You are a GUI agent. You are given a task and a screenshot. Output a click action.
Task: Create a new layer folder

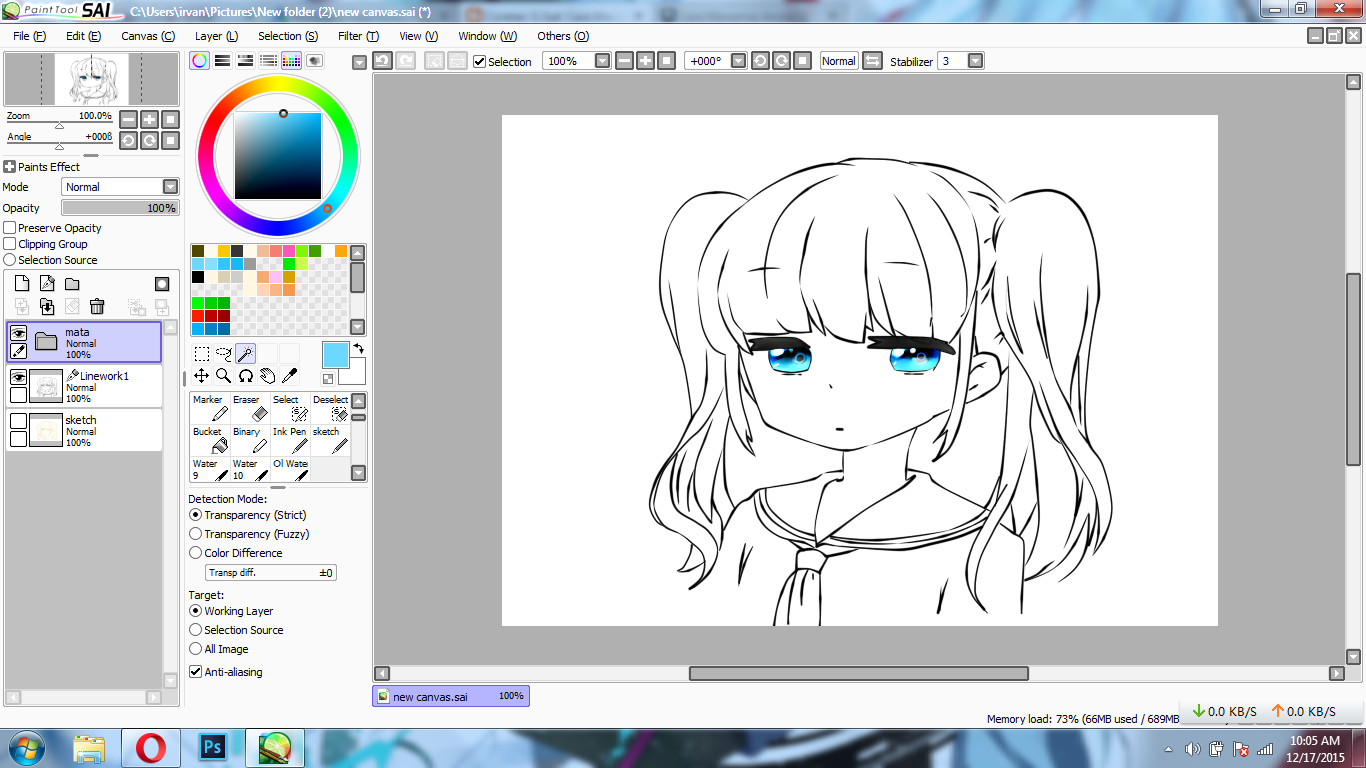[x=72, y=284]
